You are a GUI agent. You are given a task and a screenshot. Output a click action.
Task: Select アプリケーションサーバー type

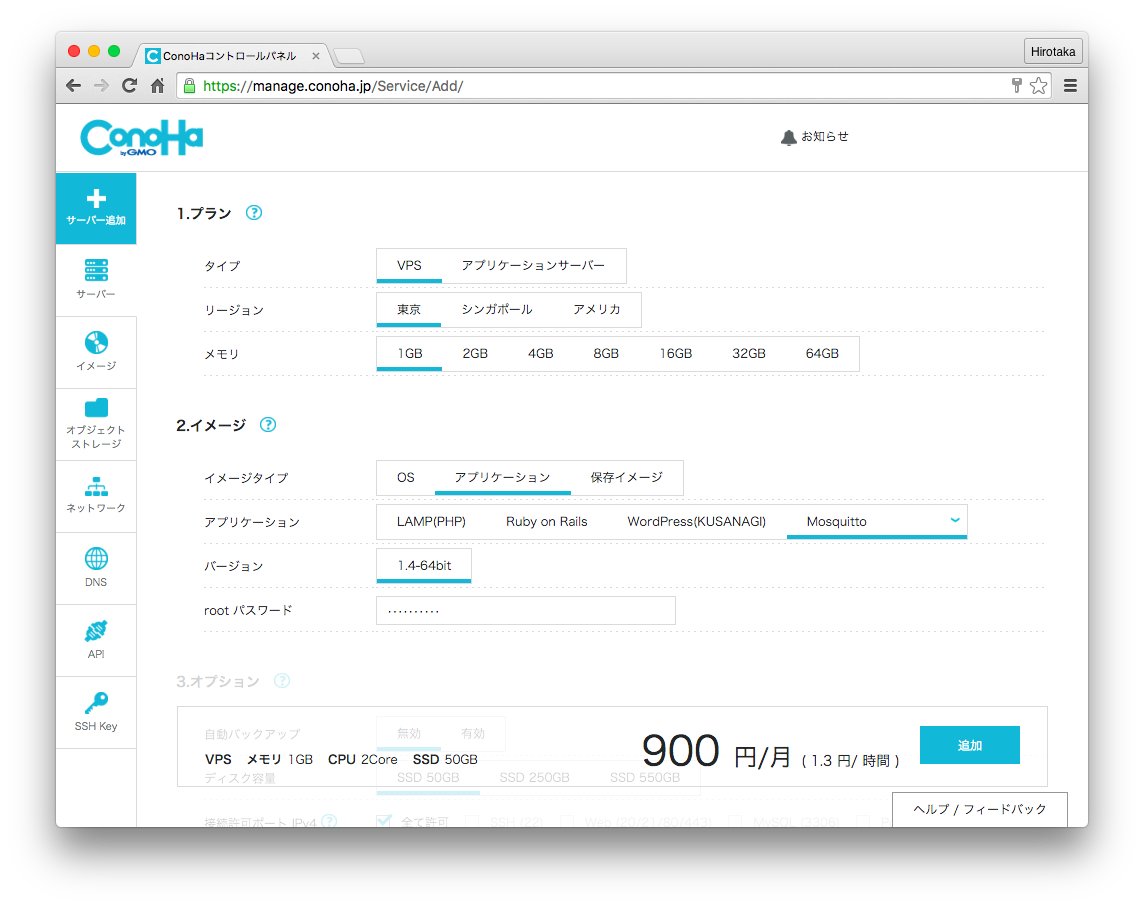(x=533, y=266)
